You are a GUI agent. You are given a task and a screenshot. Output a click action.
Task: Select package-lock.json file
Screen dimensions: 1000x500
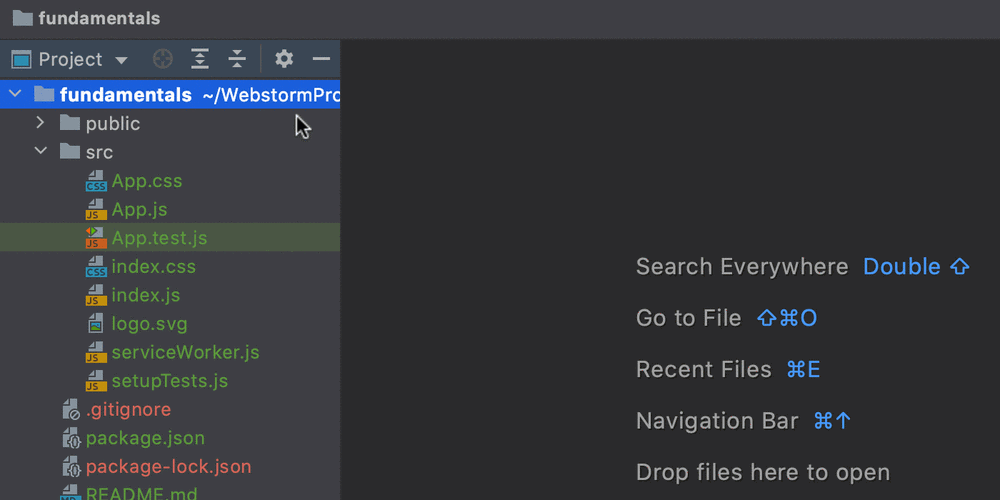(170, 467)
